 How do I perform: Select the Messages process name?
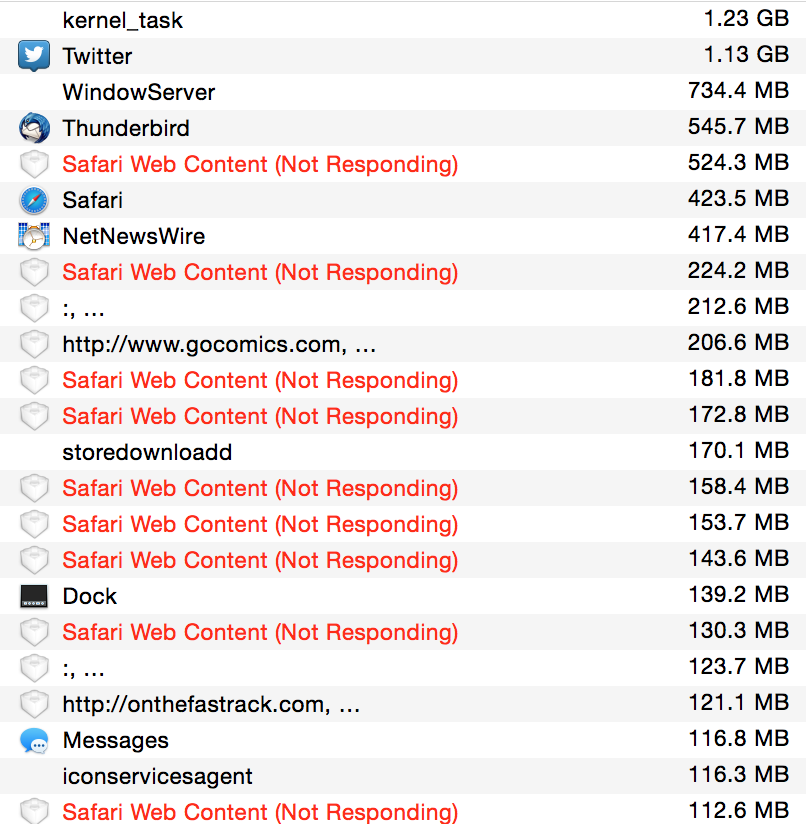116,740
